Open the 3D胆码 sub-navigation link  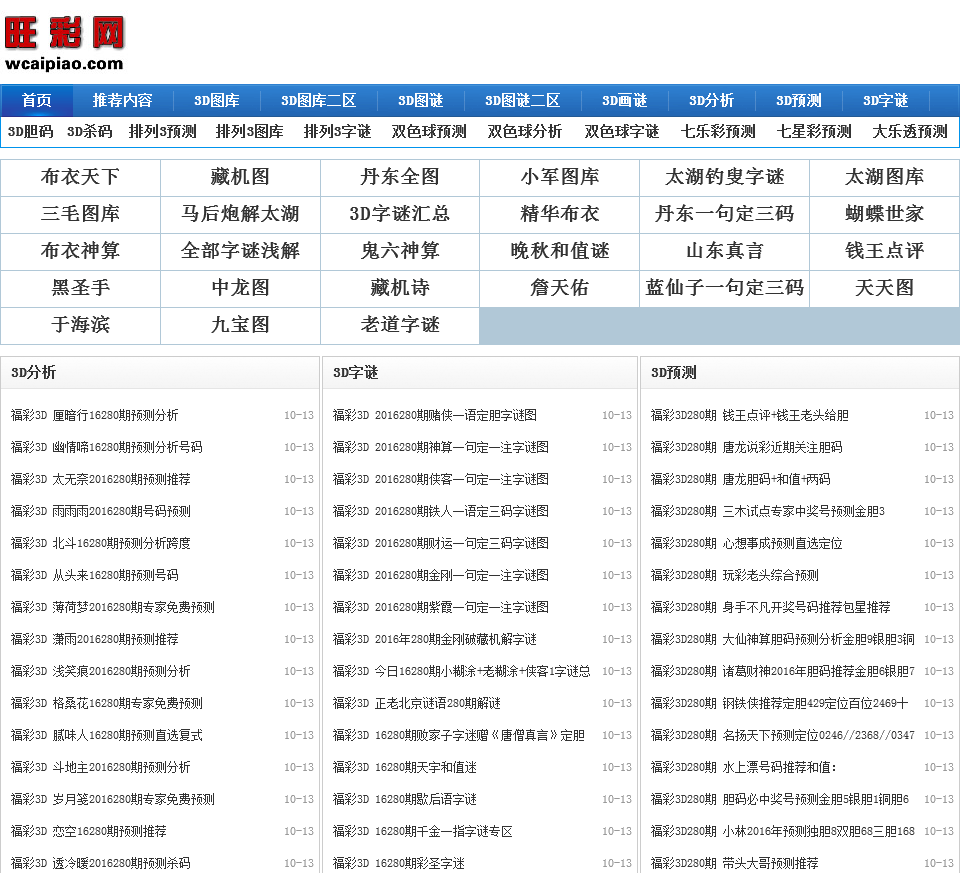31,132
